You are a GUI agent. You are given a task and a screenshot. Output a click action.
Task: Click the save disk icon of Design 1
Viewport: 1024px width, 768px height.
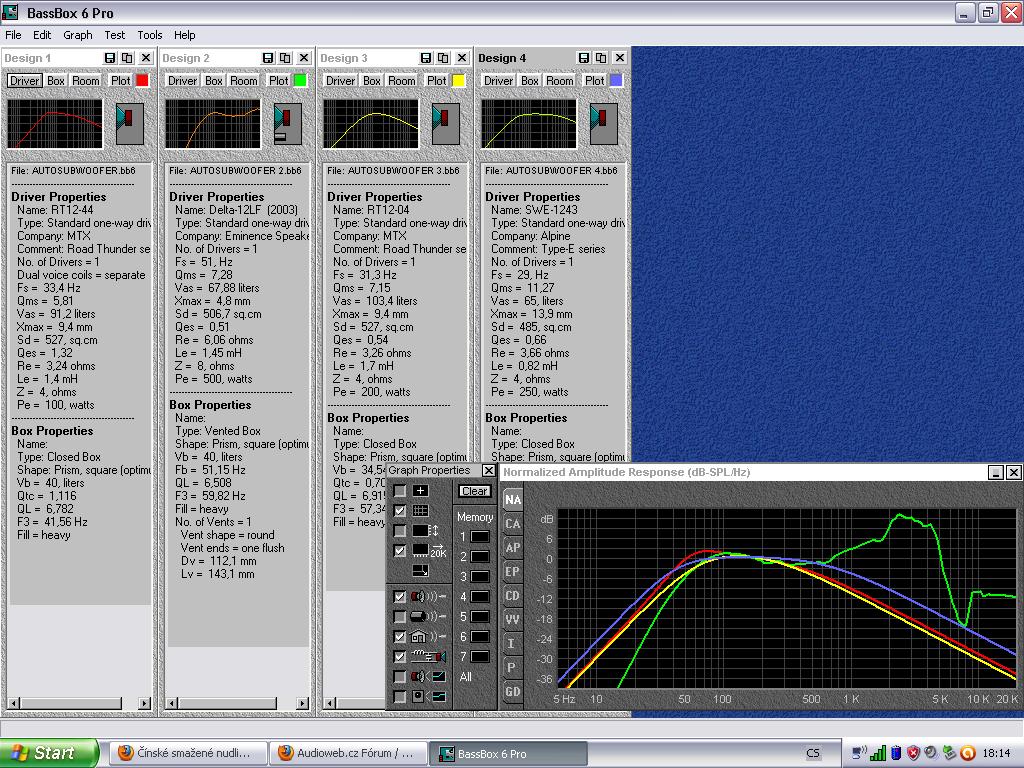(x=110, y=58)
